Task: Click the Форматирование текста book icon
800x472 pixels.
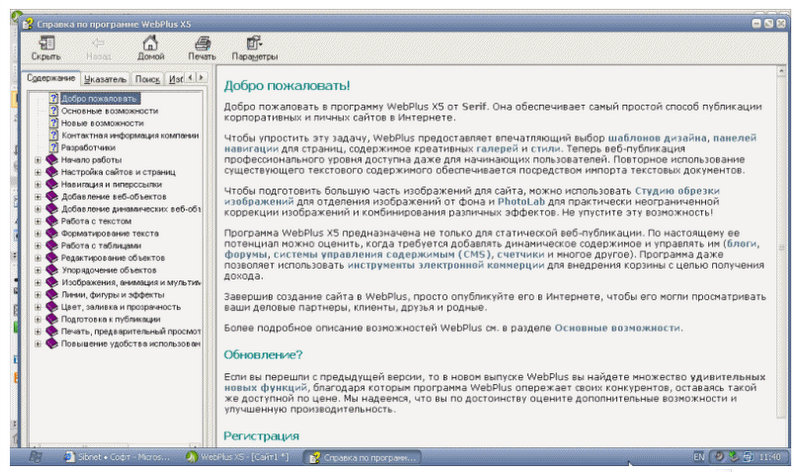Action: (52, 233)
